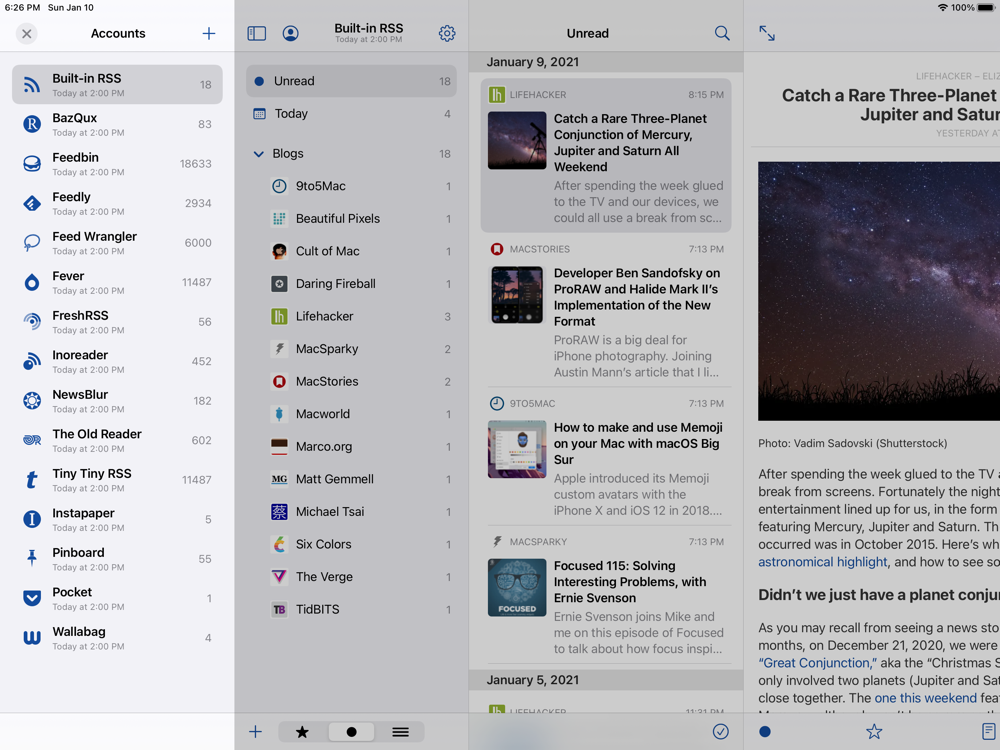The height and width of the screenshot is (750, 1000).
Task: Click the article title heading
Action: pyautogui.click(x=891, y=105)
